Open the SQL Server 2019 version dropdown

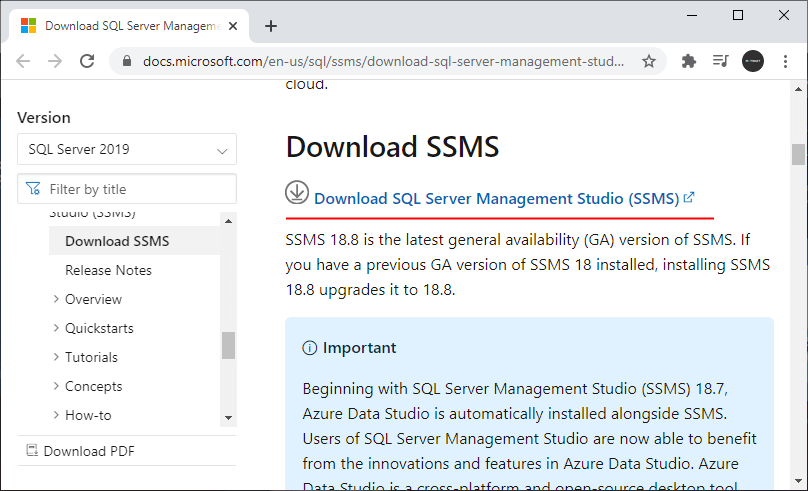(x=127, y=150)
